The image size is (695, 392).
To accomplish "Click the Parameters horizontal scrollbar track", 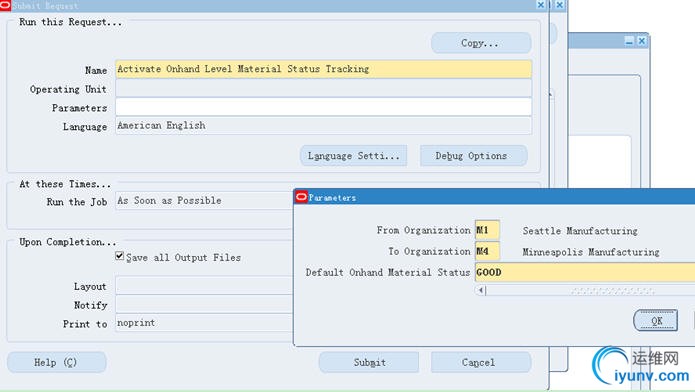I will point(590,291).
